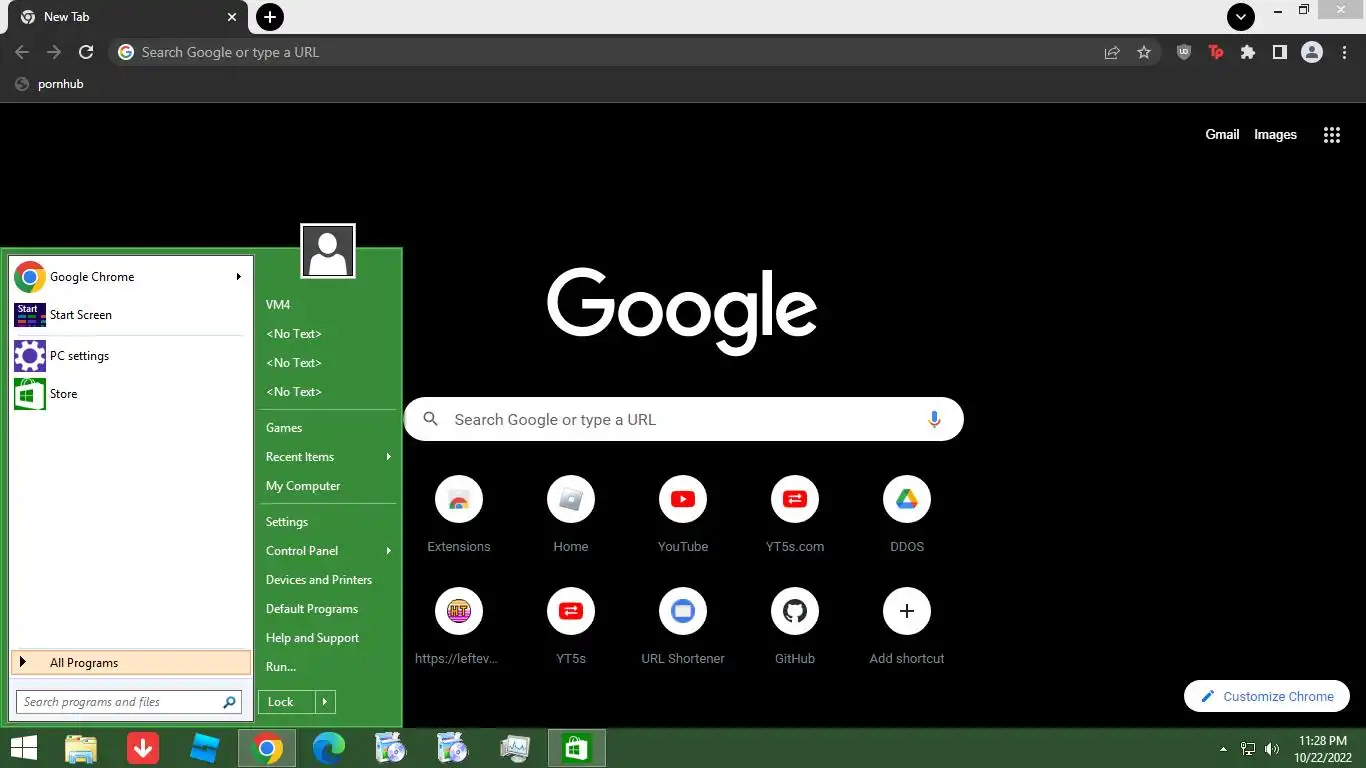Open the performance monitor taskbar icon

pyautogui.click(x=515, y=748)
